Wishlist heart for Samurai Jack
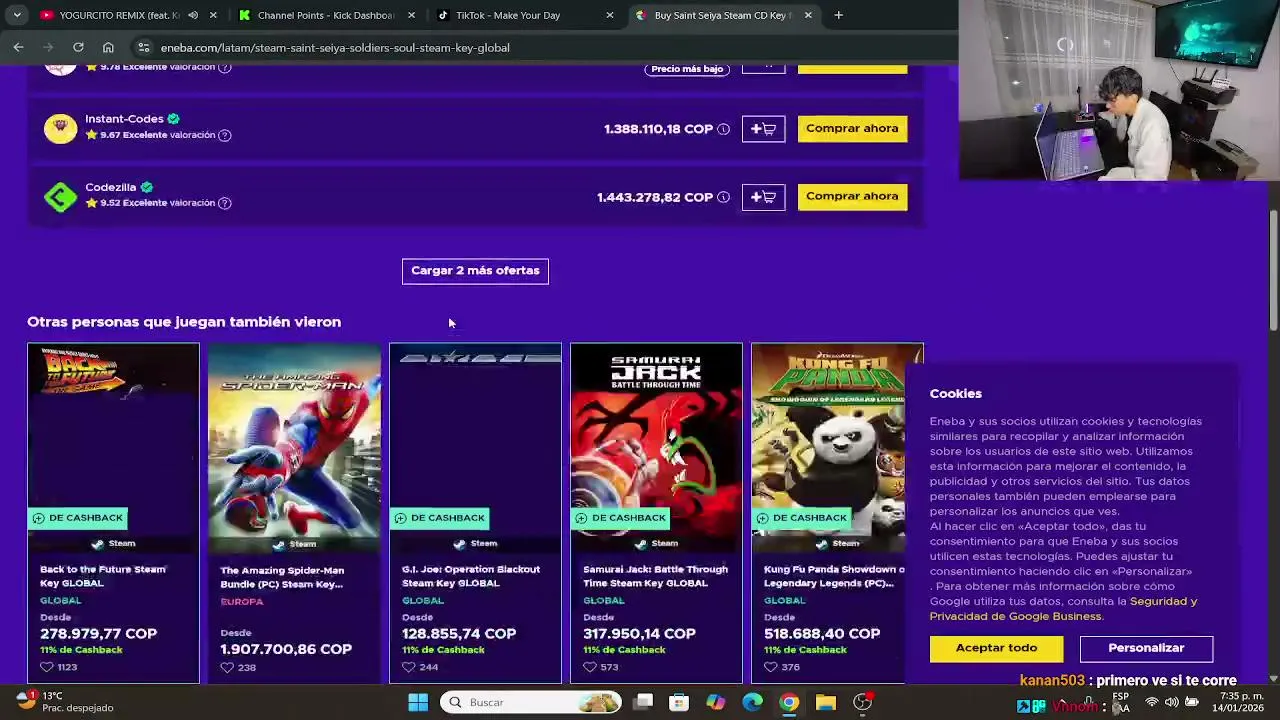Image resolution: width=1280 pixels, height=720 pixels. 589,667
